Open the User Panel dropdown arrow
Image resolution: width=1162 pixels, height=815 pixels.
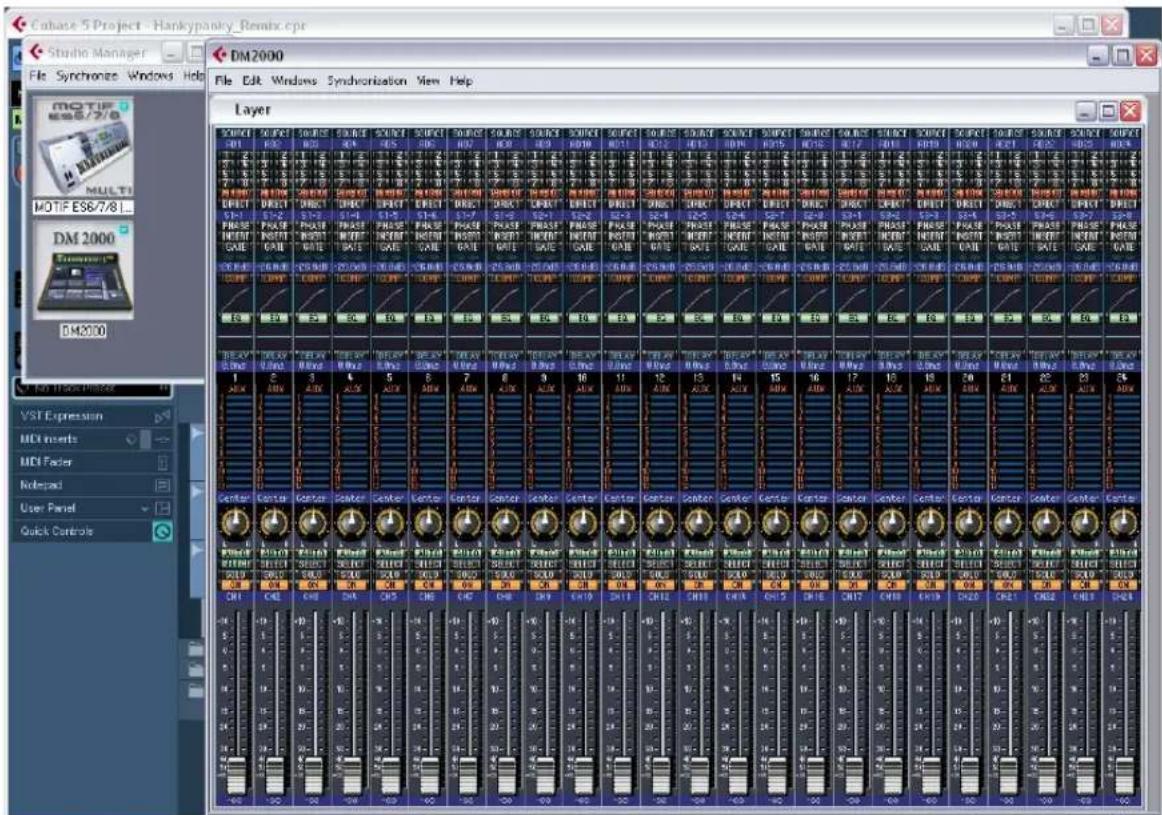click(145, 508)
